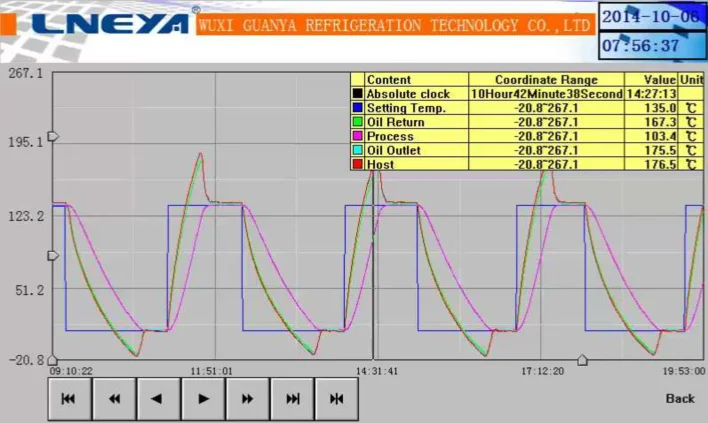
Task: Click the bottom time axis marker near 17:12:20
Action: tap(582, 360)
